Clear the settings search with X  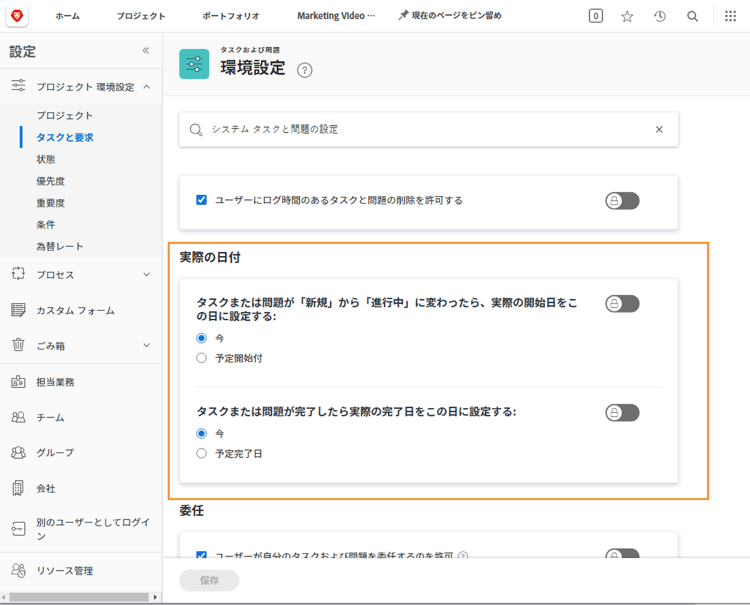pos(659,130)
